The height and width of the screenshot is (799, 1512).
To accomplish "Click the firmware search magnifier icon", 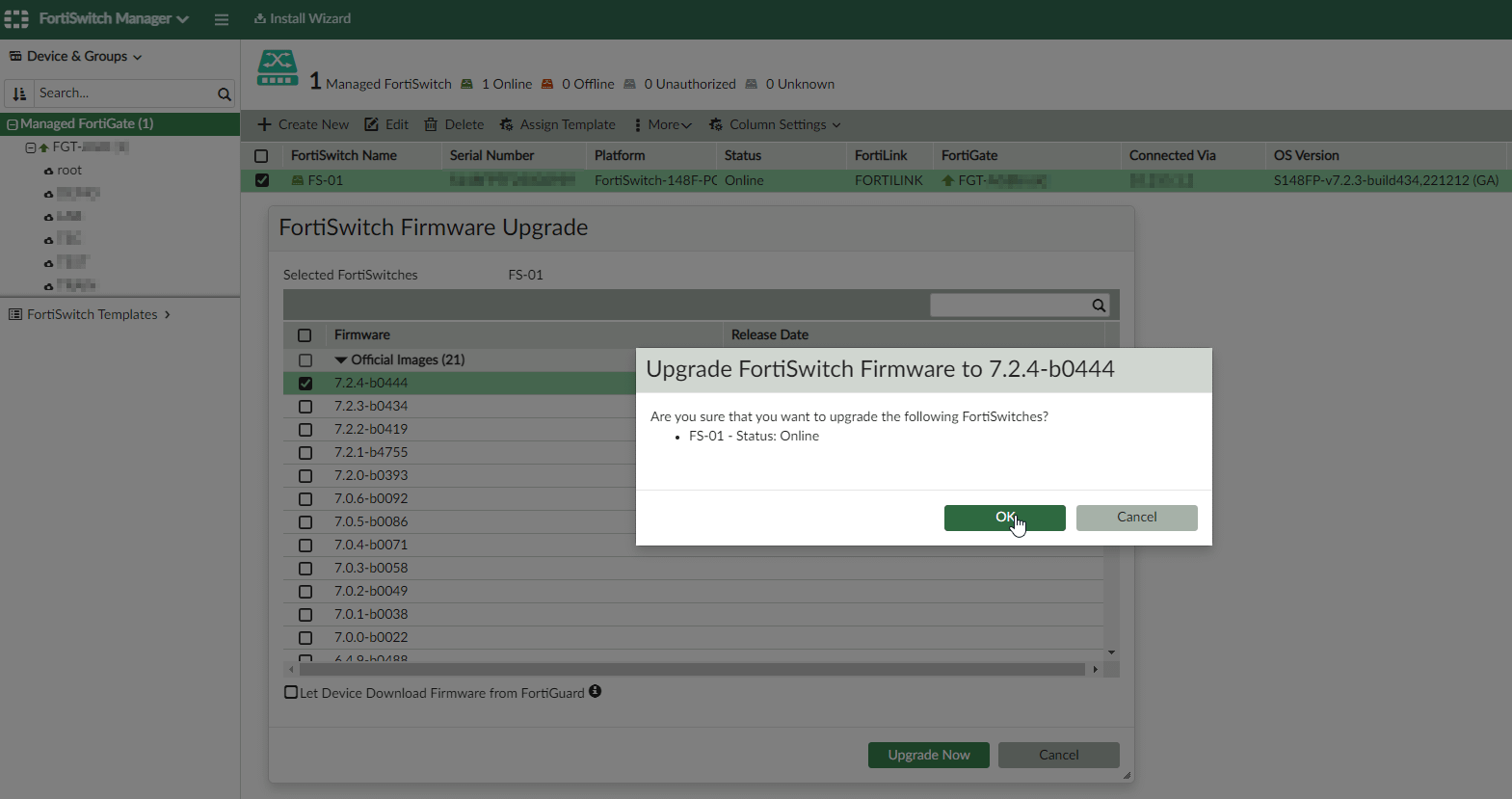I will tap(1099, 306).
